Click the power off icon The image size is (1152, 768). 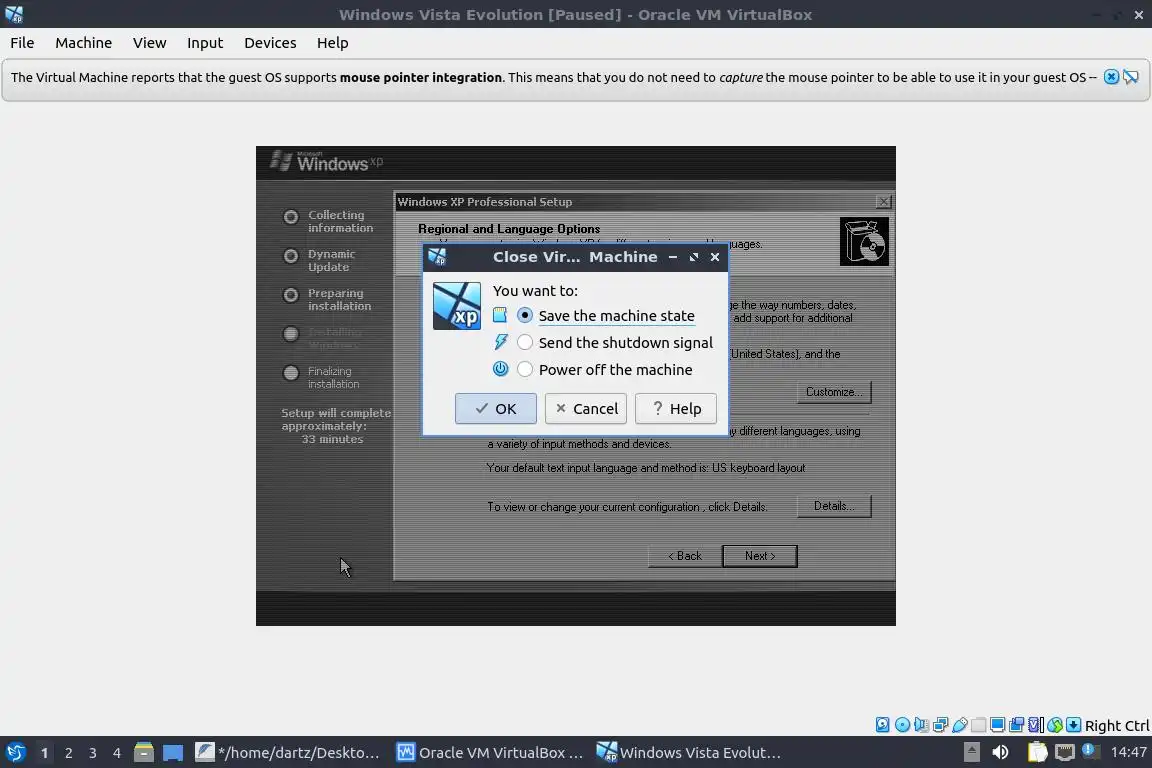pos(500,369)
